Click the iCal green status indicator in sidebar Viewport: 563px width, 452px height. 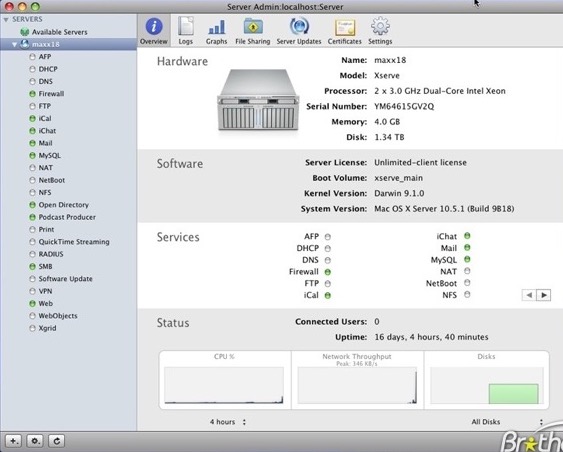tap(32, 118)
